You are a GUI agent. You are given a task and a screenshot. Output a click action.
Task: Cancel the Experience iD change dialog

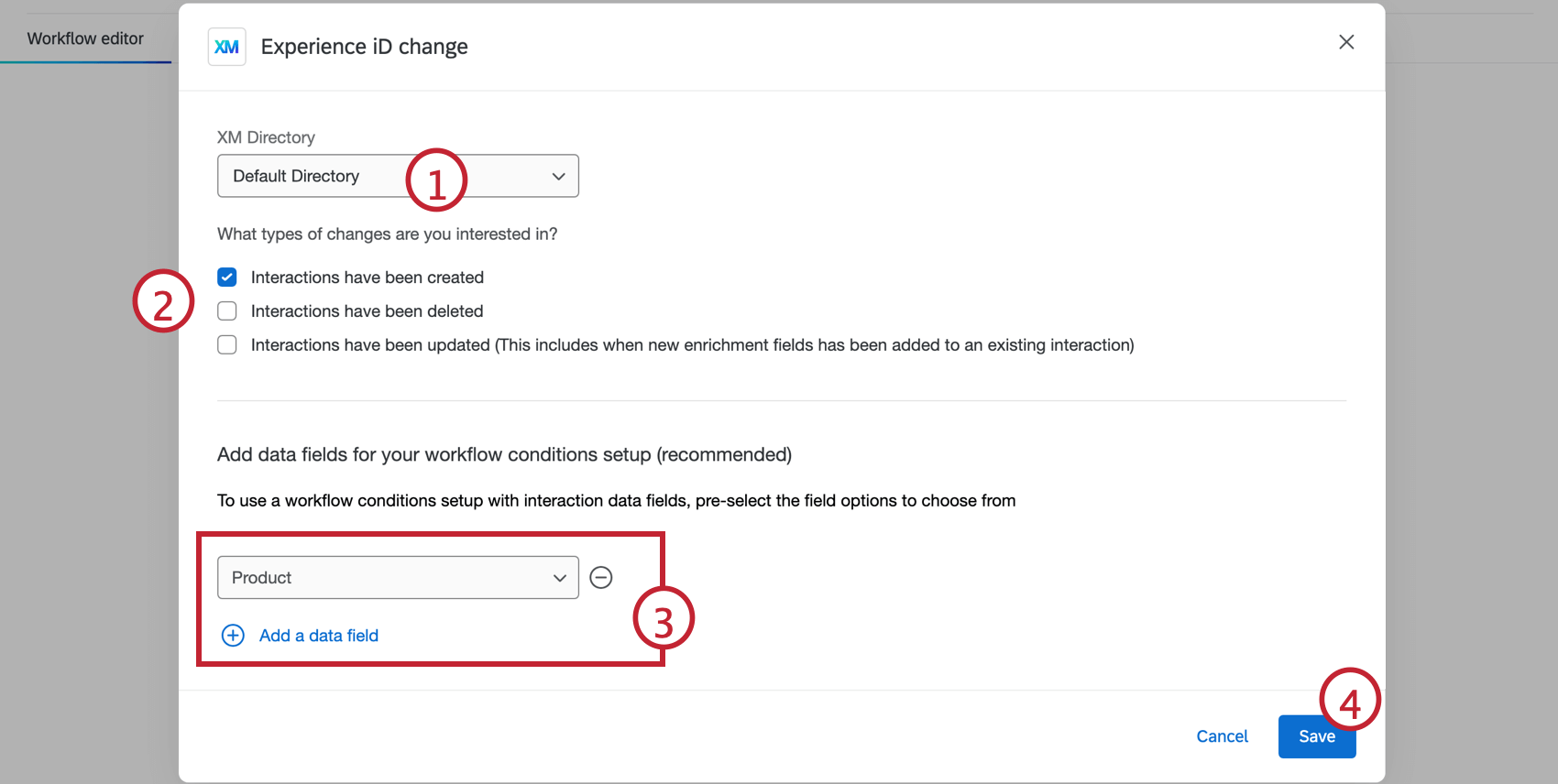(1222, 736)
